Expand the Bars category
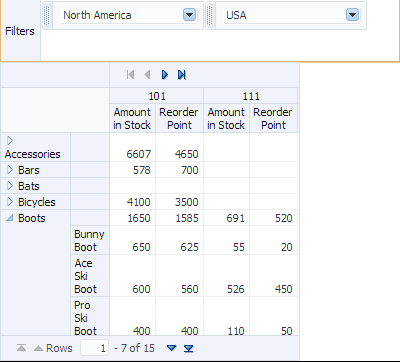This screenshot has height=362, width=400. coord(10,170)
